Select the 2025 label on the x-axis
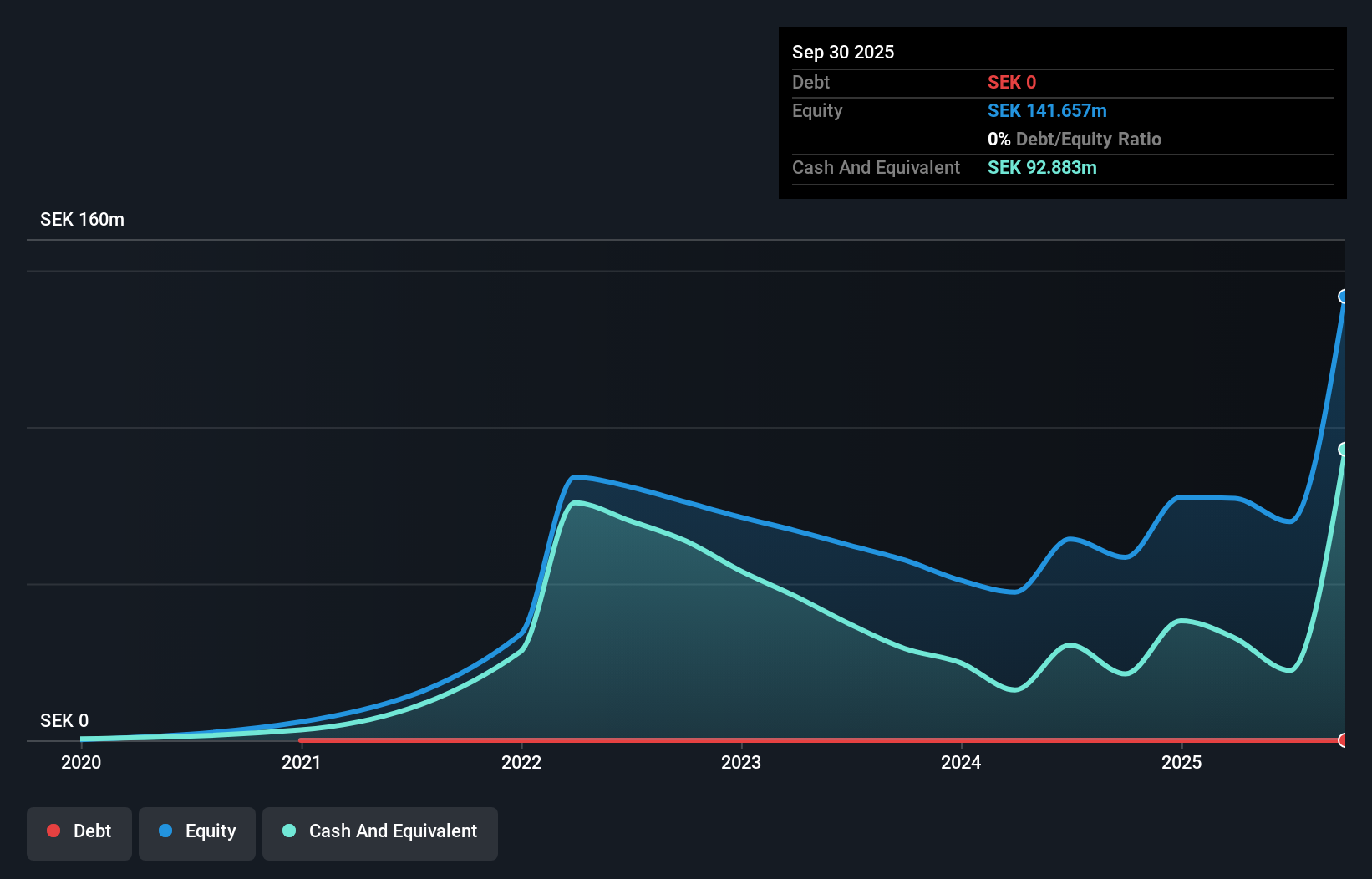Image resolution: width=1372 pixels, height=879 pixels. [x=1182, y=762]
